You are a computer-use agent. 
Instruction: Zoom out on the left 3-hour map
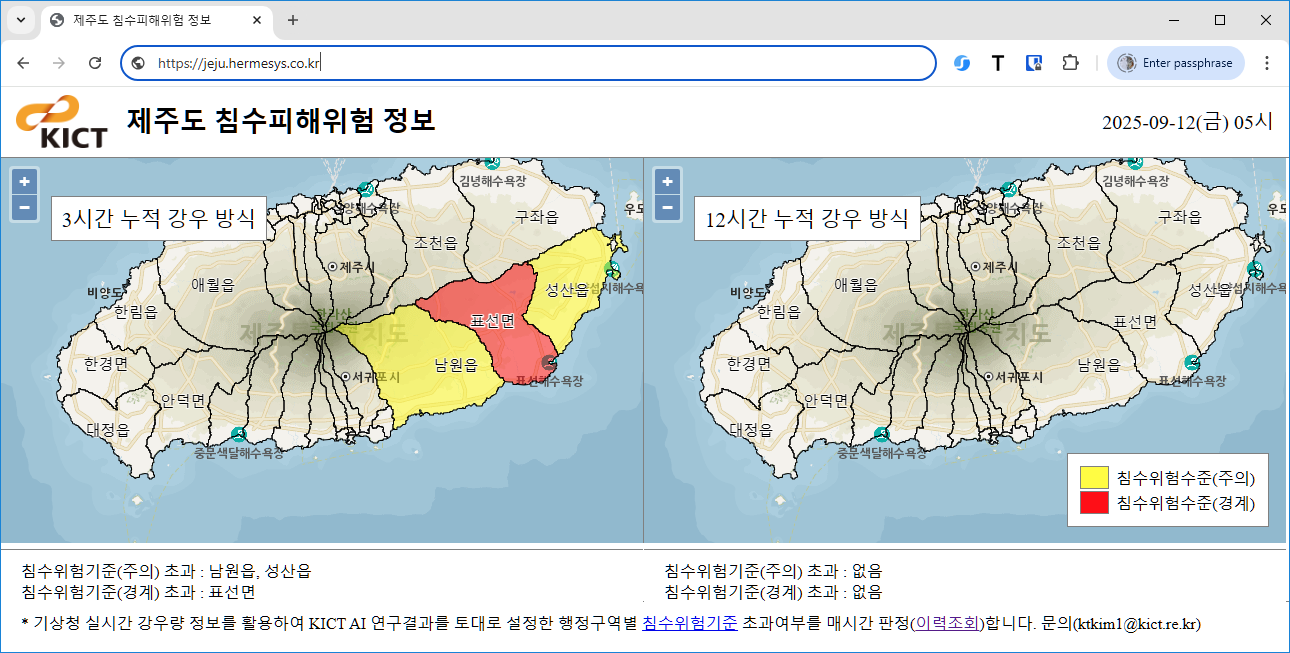point(25,207)
